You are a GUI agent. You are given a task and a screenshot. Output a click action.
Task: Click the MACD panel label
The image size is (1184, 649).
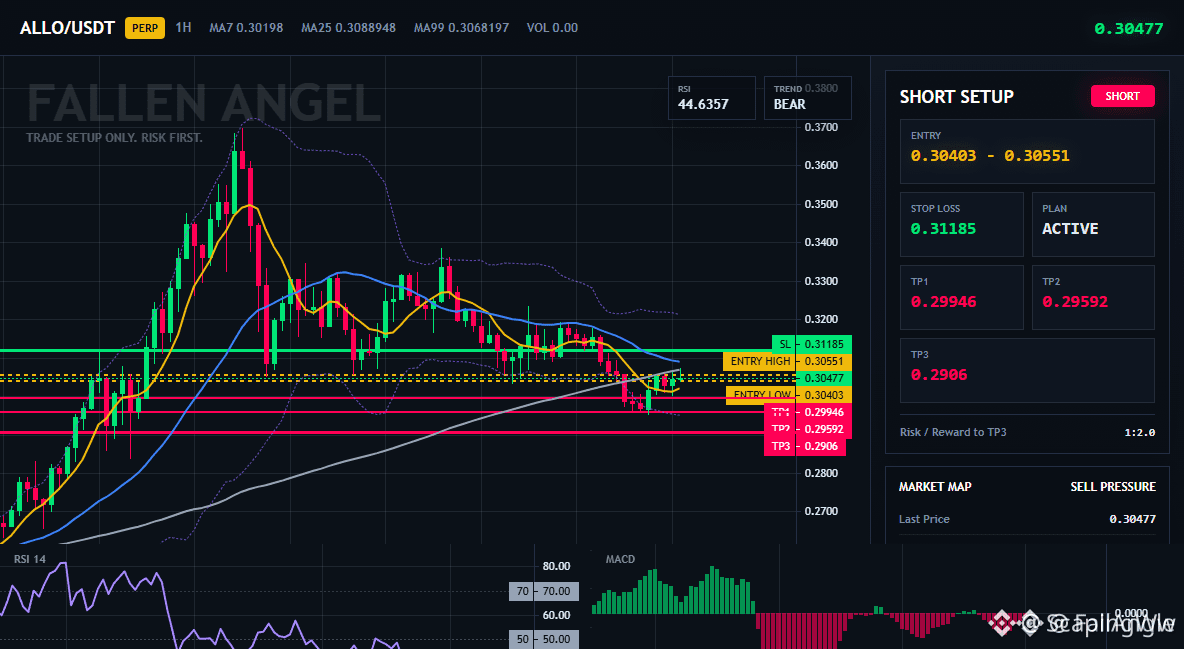[x=620, y=559]
